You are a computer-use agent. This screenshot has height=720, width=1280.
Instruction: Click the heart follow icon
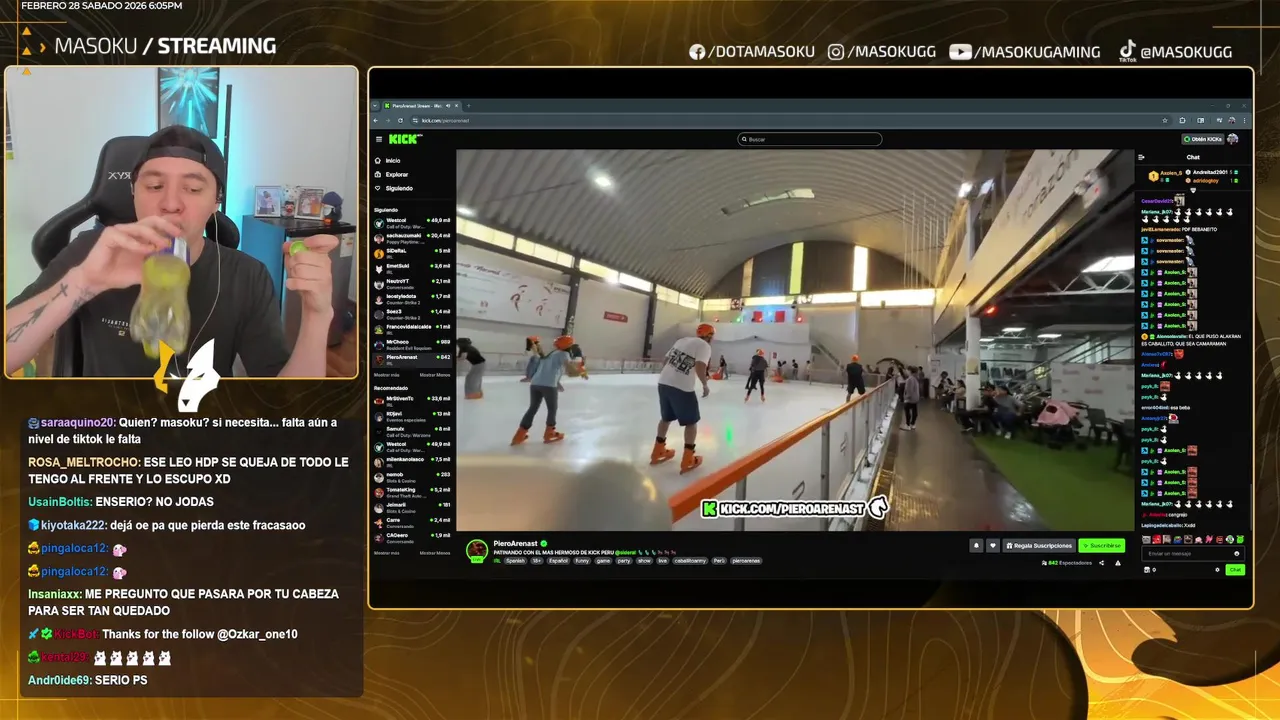(993, 546)
